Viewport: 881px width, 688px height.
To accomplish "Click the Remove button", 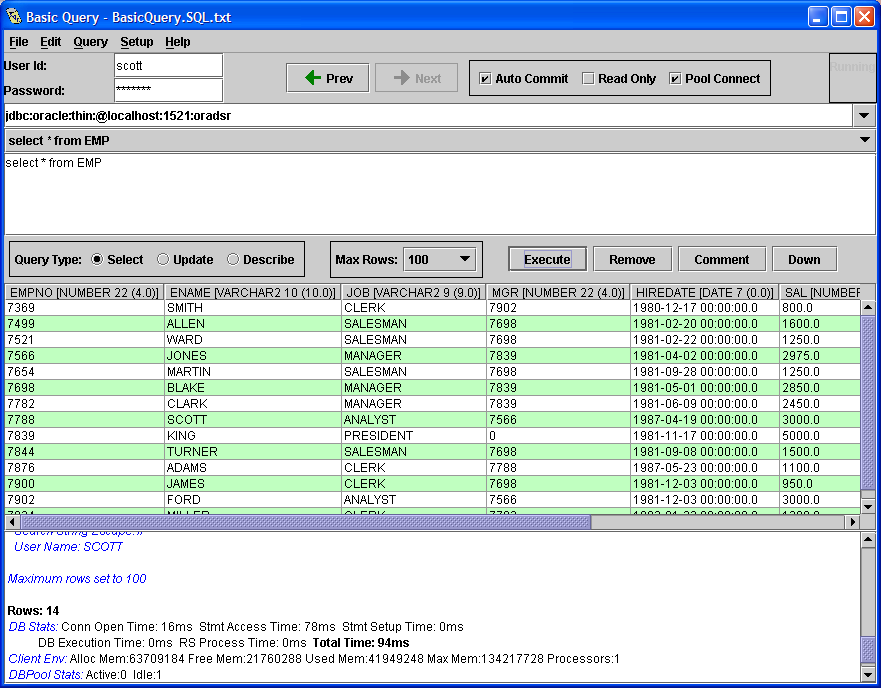I will [x=632, y=259].
